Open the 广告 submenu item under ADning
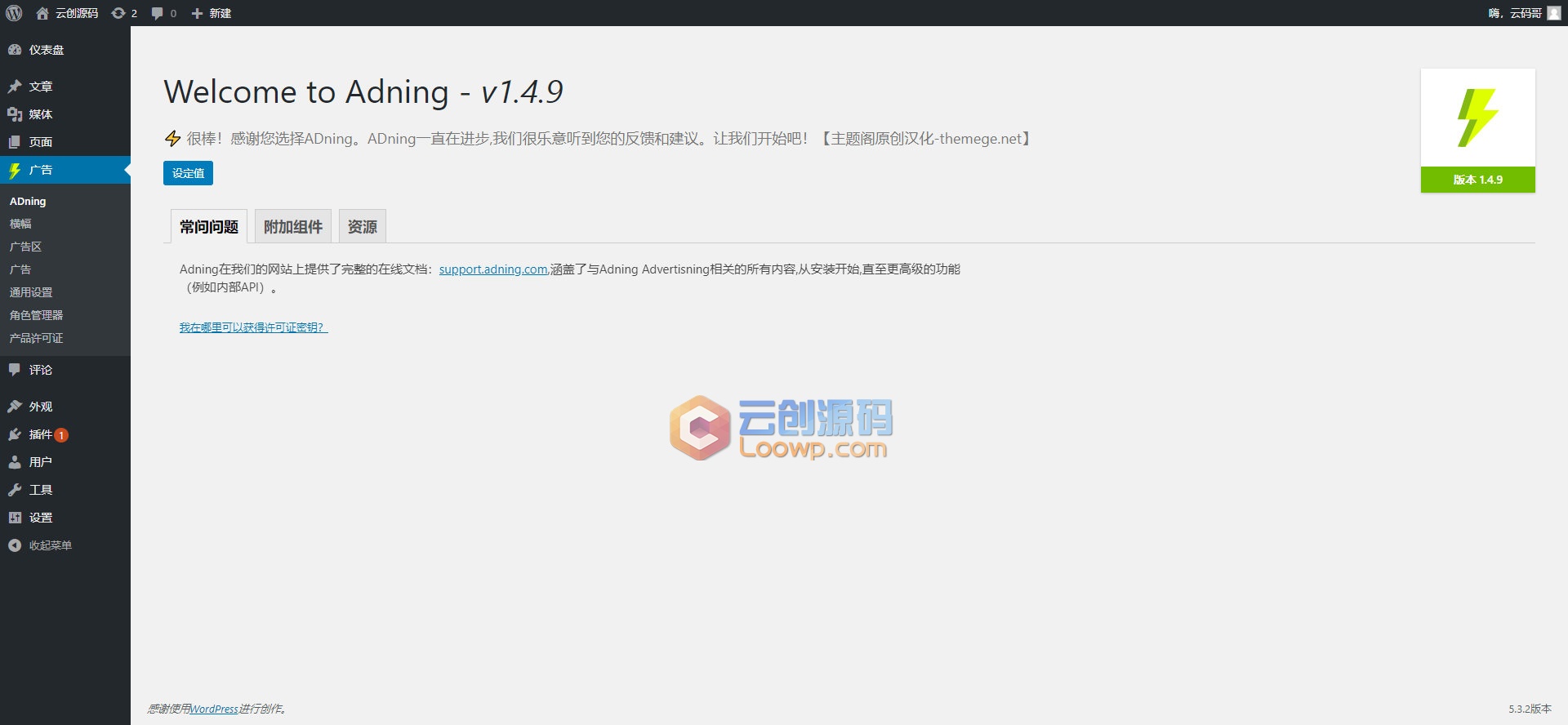The width and height of the screenshot is (1568, 725). (x=20, y=269)
